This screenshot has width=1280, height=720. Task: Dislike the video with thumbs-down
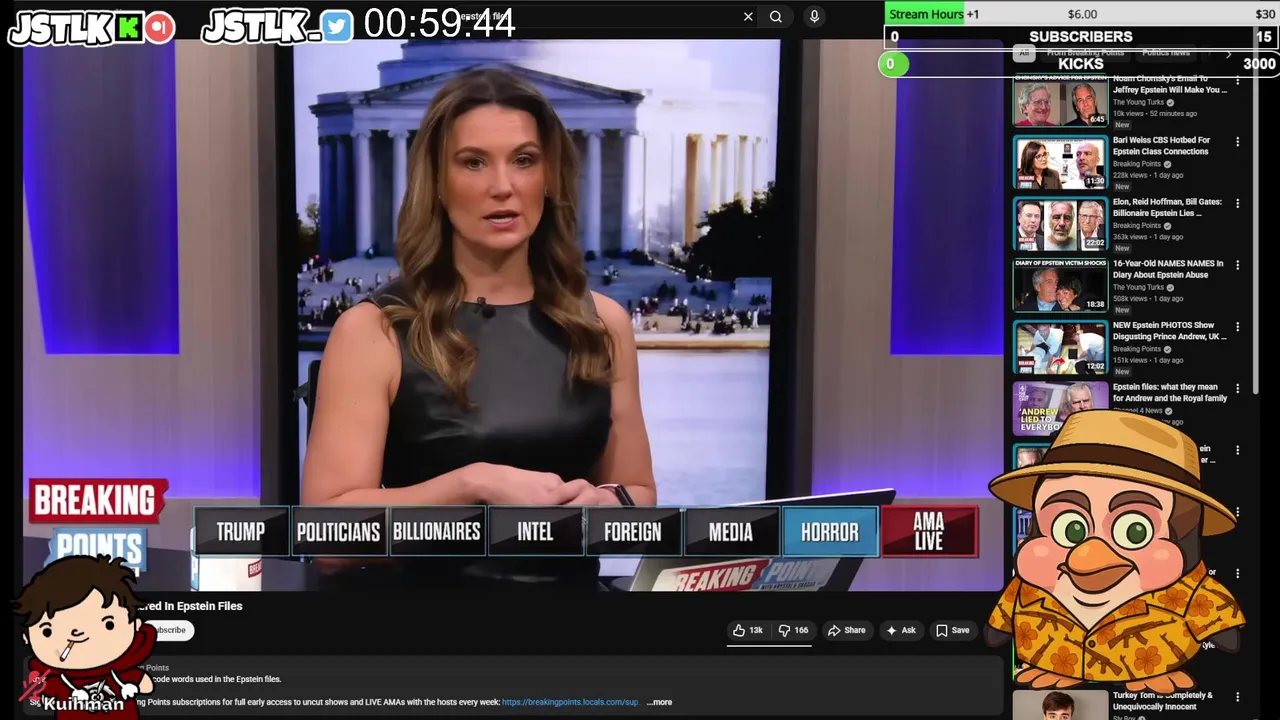point(793,630)
